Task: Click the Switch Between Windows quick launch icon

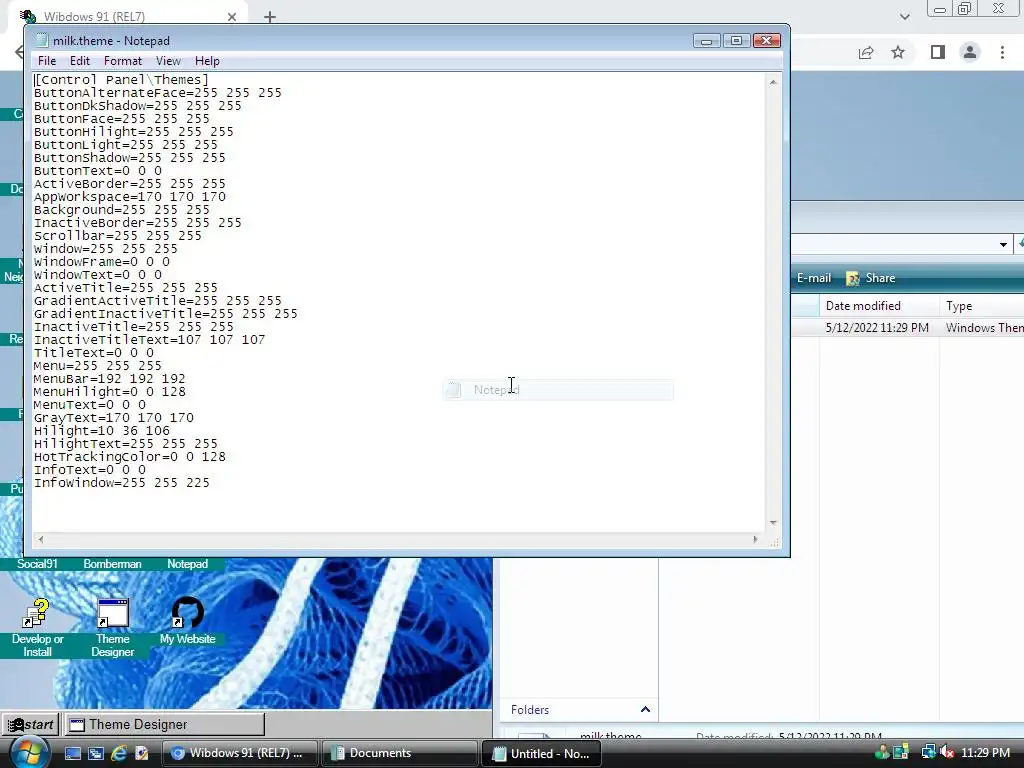Action: (96, 753)
